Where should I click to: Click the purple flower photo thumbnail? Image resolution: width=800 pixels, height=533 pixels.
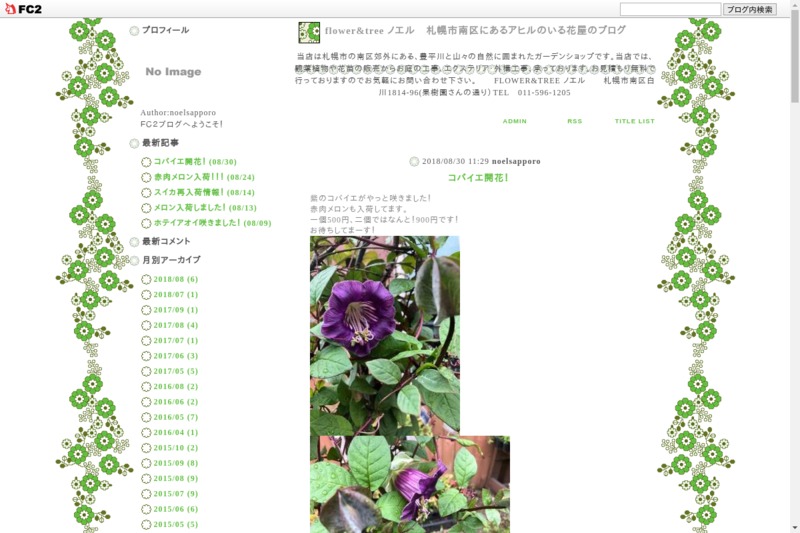385,335
